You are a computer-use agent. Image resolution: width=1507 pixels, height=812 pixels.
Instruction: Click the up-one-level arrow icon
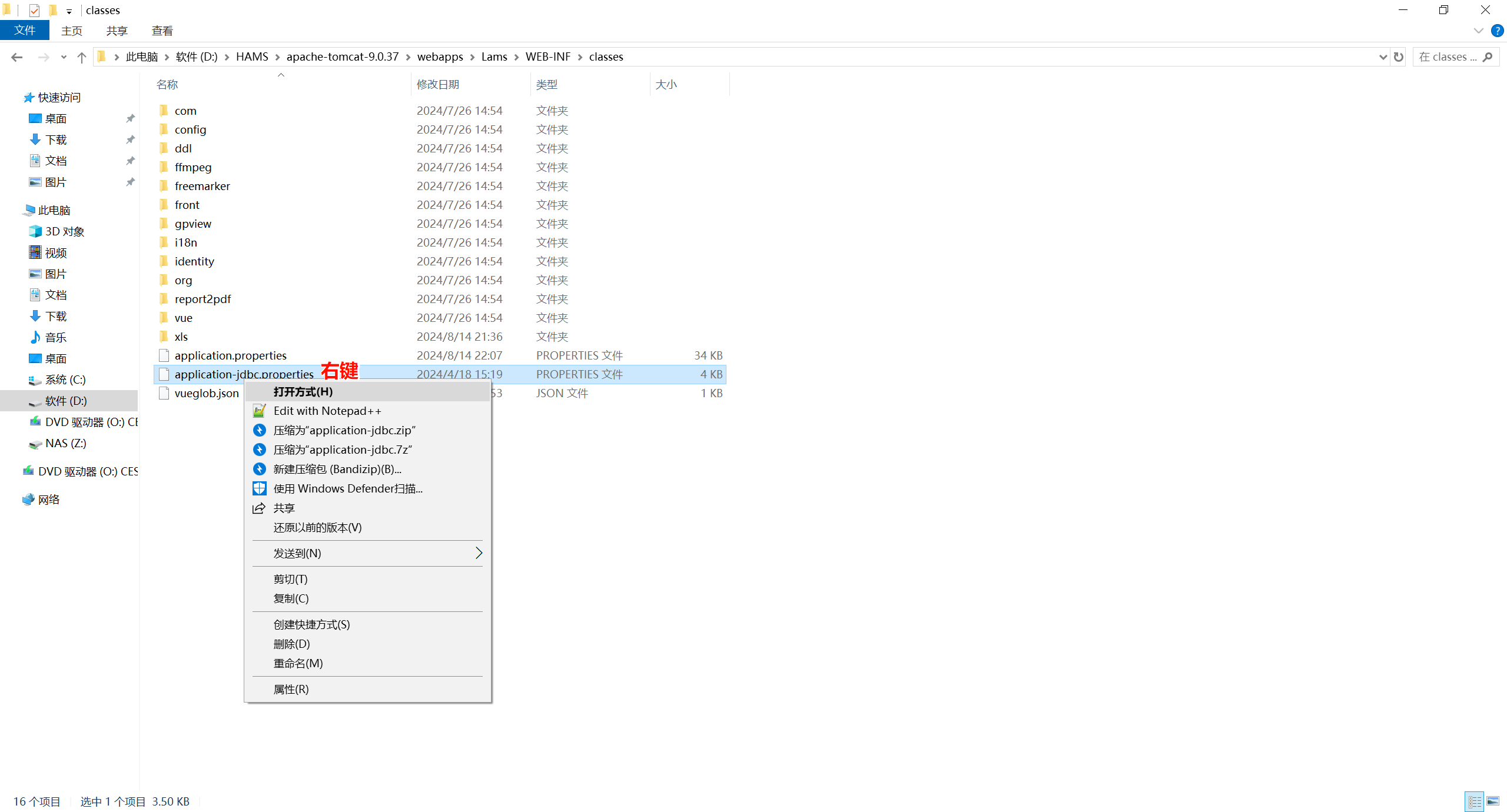[82, 57]
